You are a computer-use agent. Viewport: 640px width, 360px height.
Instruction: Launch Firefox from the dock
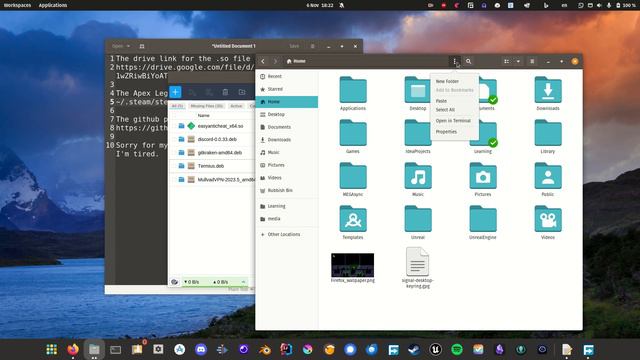coord(73,349)
